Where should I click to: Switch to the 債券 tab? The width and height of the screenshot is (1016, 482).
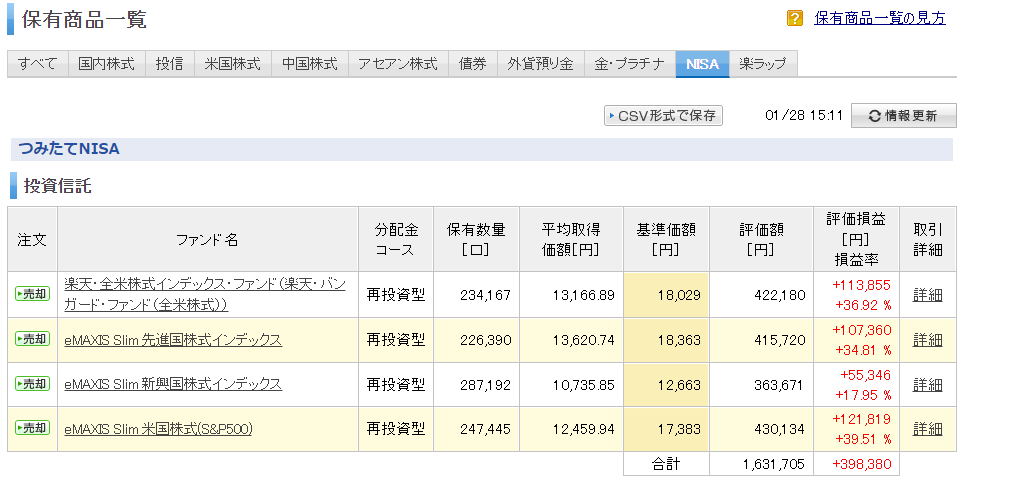tap(472, 63)
